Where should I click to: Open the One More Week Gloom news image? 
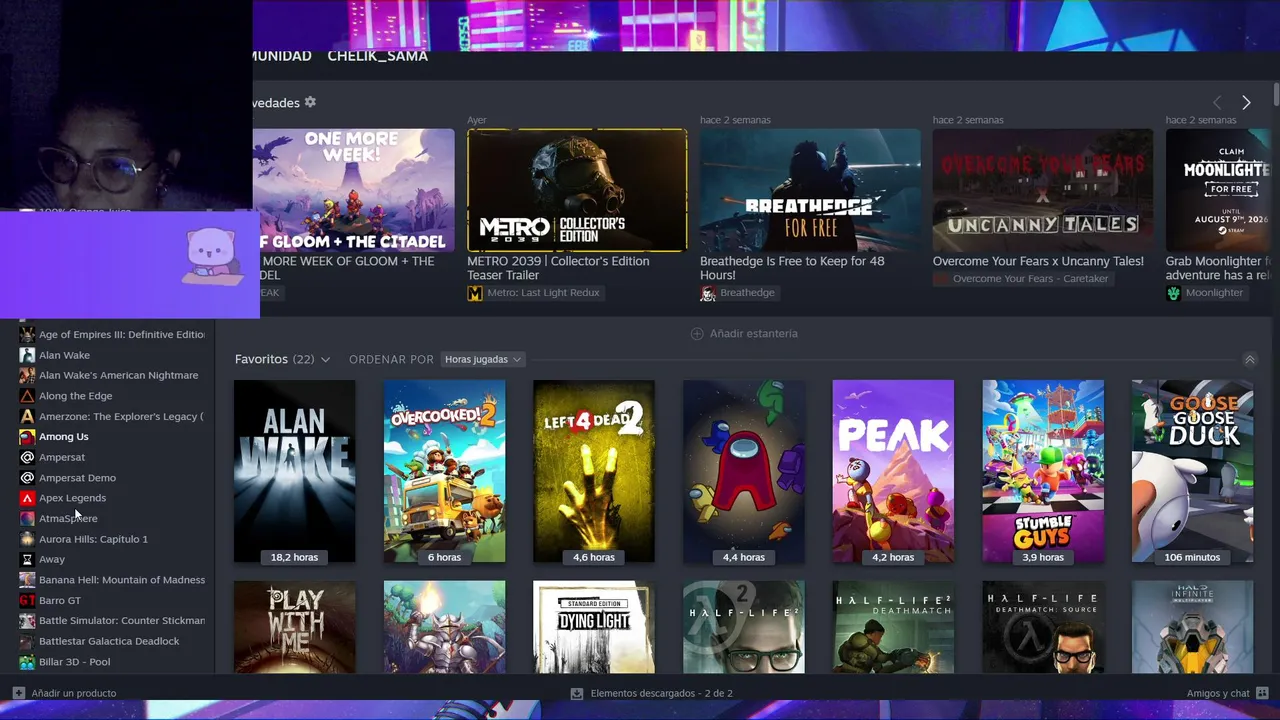(353, 190)
